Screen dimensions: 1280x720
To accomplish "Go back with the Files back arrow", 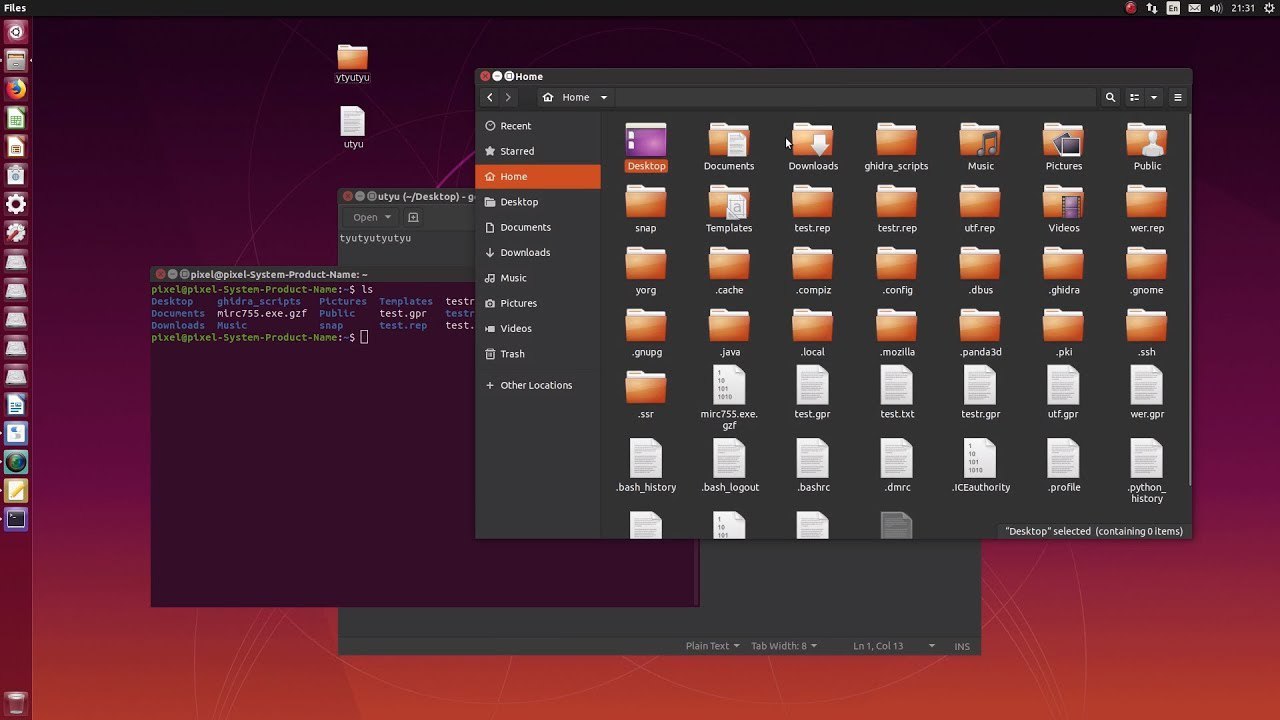I will click(489, 97).
